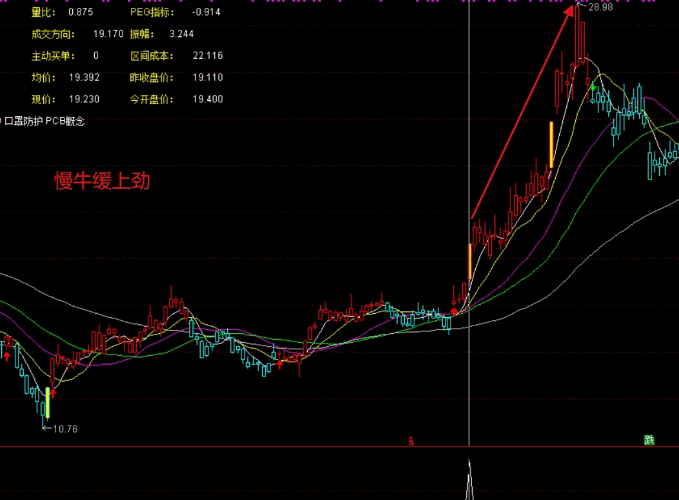The image size is (679, 500).
Task: Click the 主动买单 label
Action: pyautogui.click(x=53, y=56)
